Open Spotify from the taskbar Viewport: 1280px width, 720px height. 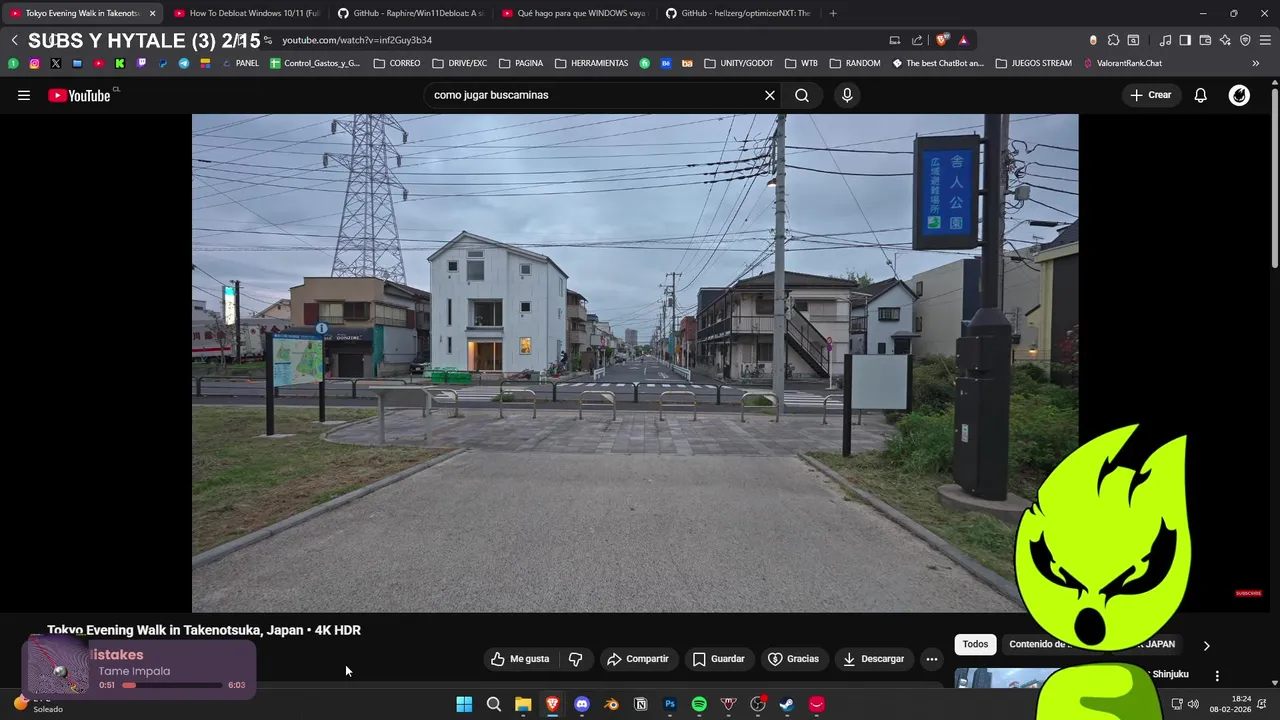[x=699, y=704]
